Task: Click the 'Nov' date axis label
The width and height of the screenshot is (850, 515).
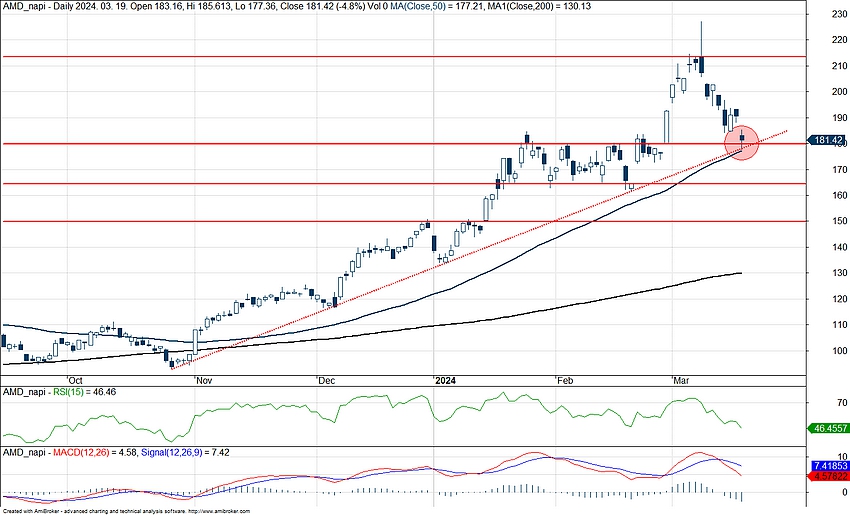Action: click(x=204, y=381)
